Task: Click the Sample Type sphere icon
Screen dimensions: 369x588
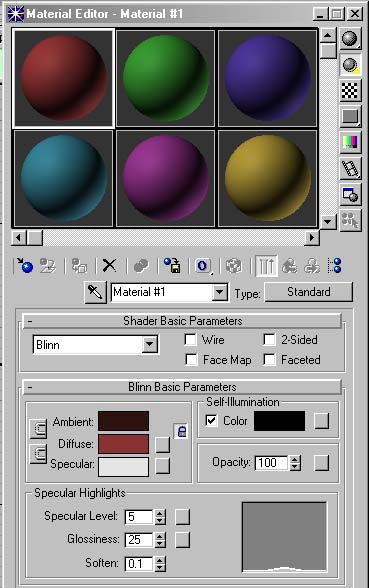Action: [x=350, y=38]
